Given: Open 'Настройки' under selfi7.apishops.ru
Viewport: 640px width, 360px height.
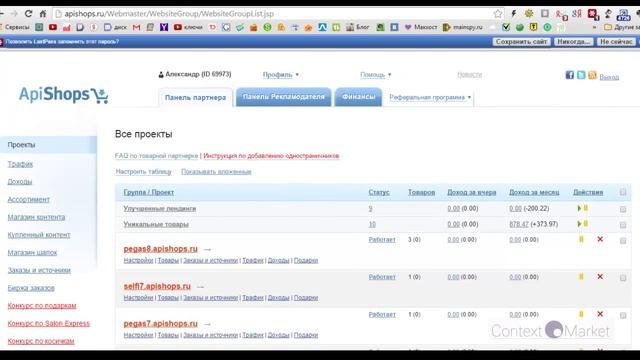Looking at the screenshot, I should pyautogui.click(x=138, y=298).
